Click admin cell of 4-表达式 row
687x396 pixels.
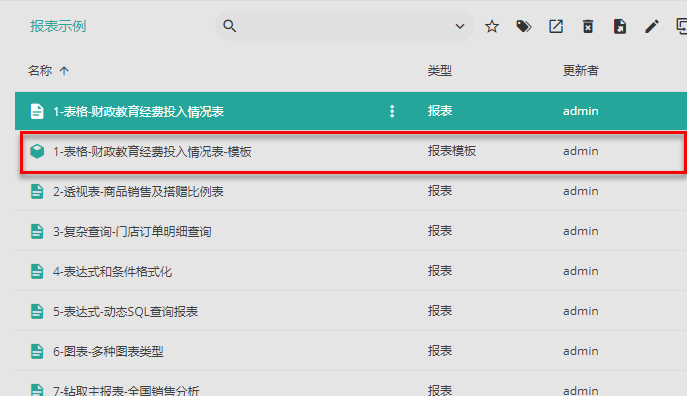[x=581, y=271]
